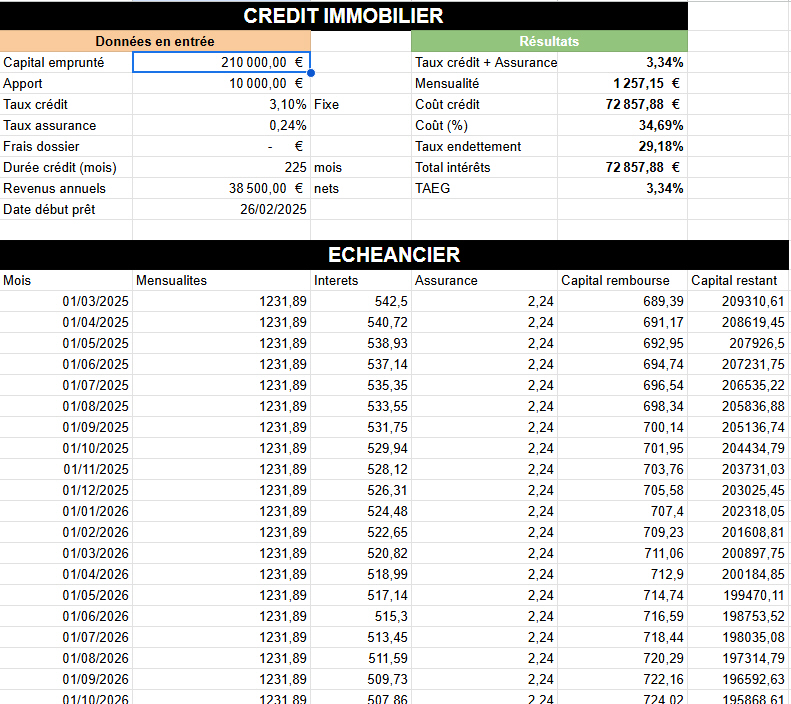
Task: Click the Mensualité result 1 257,15 €
Action: 623,83
